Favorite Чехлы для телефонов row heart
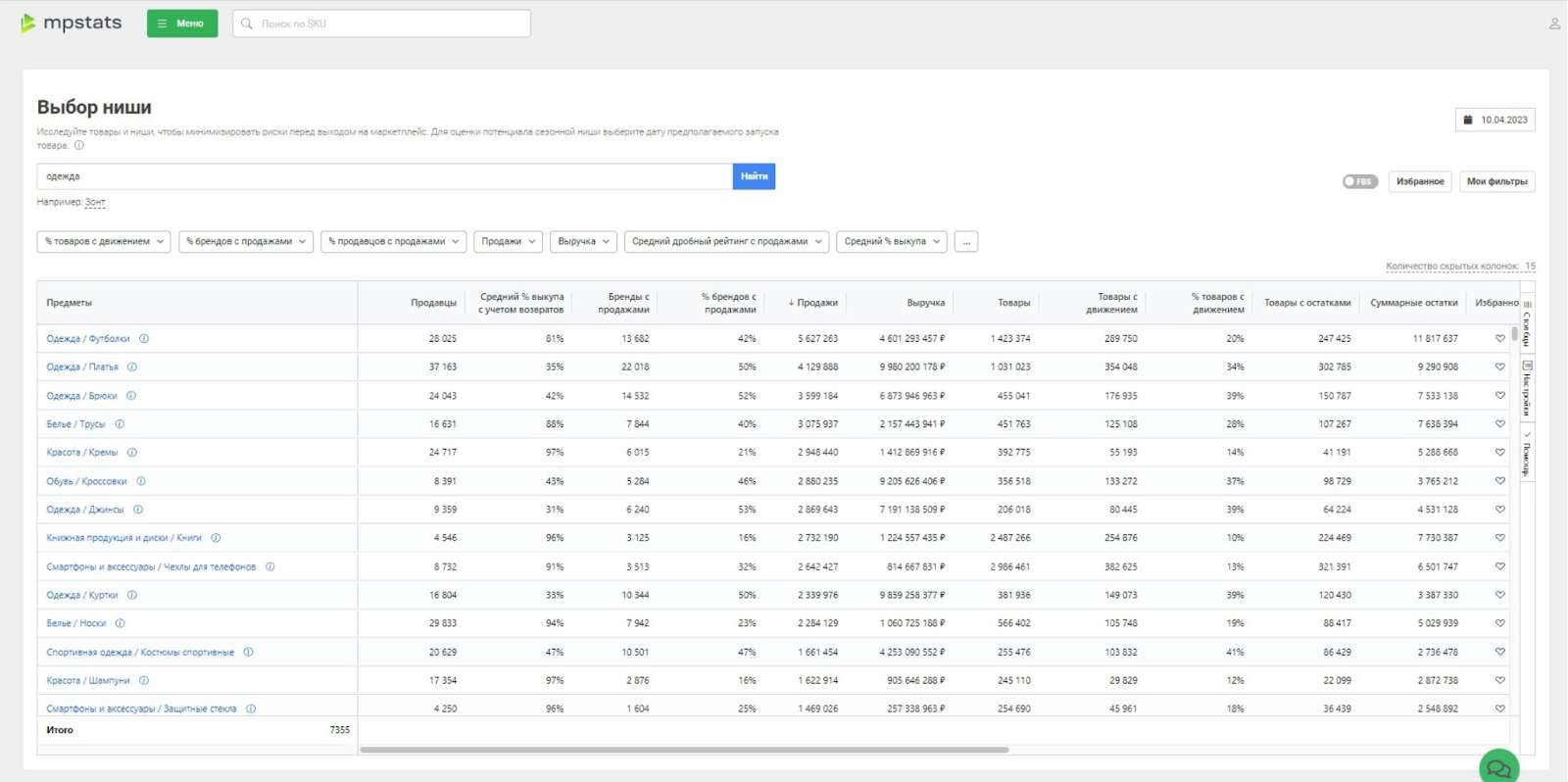Viewport: 1568px width, 782px height. [x=1499, y=566]
